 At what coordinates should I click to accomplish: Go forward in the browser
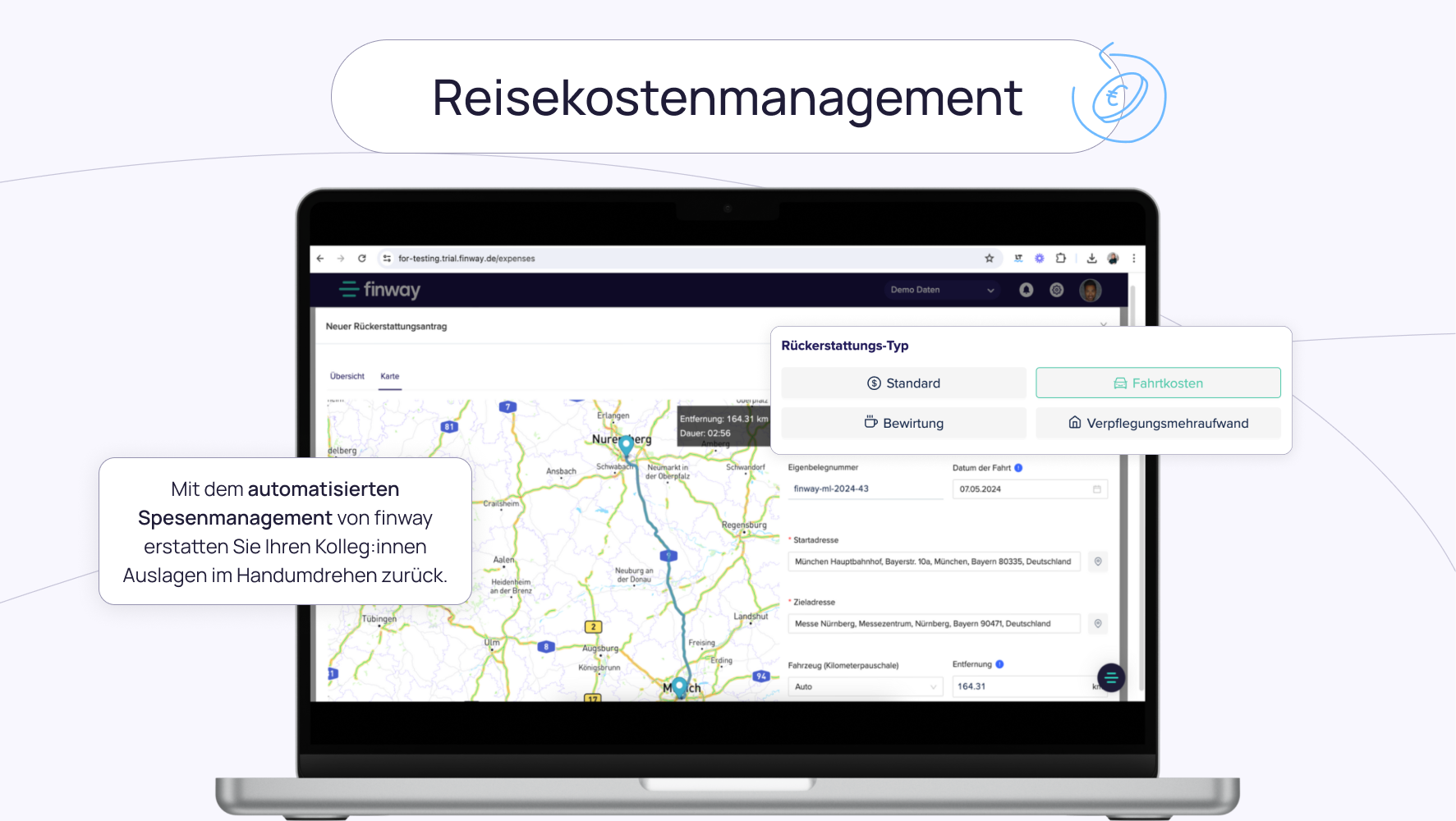point(341,259)
